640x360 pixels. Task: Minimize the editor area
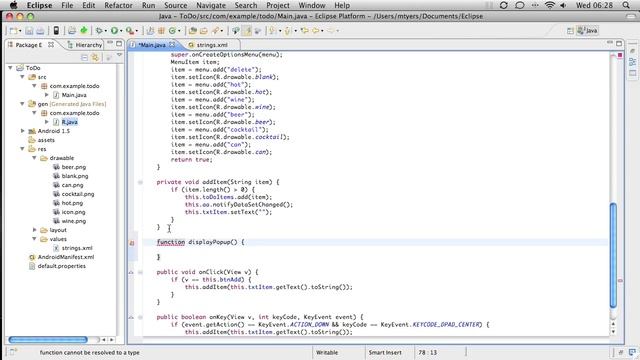click(609, 42)
